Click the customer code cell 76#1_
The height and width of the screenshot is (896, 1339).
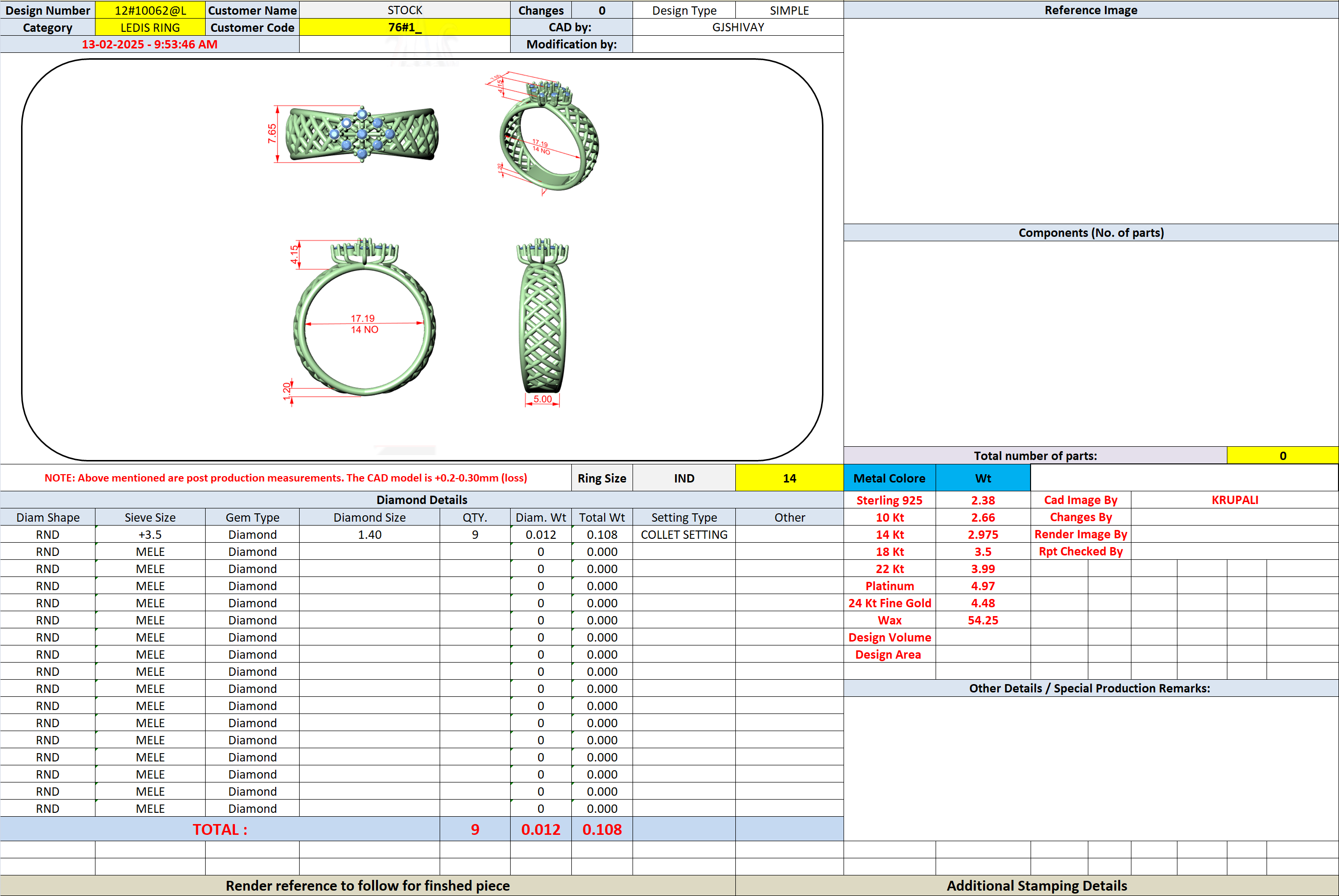(405, 27)
